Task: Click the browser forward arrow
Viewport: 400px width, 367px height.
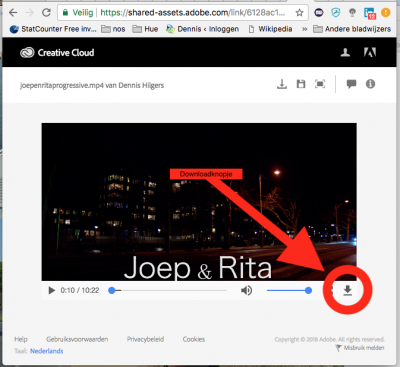Action: pyautogui.click(x=30, y=13)
